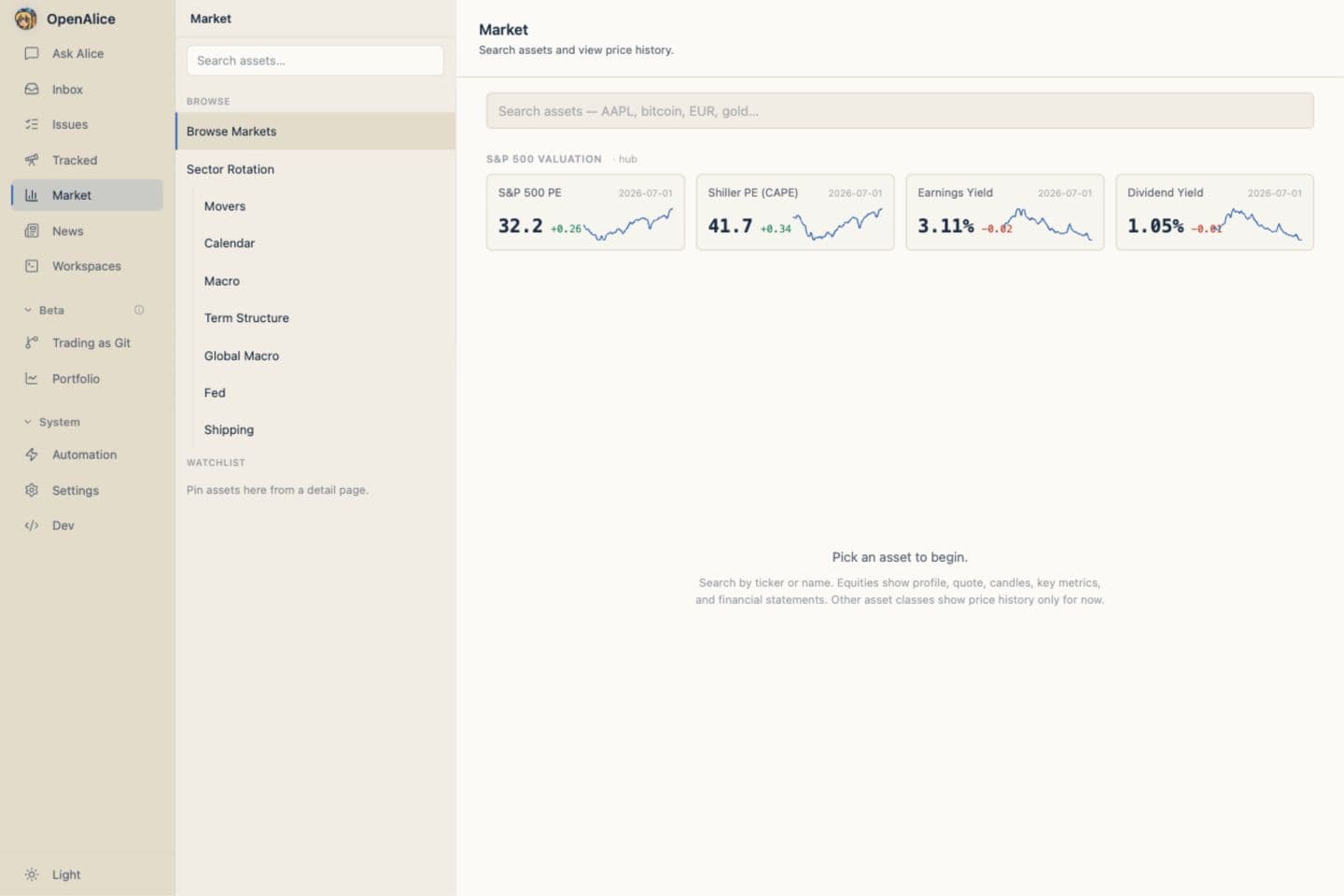Image resolution: width=1344 pixels, height=896 pixels.
Task: Click the Pick an asset to begin text
Action: [x=900, y=557]
